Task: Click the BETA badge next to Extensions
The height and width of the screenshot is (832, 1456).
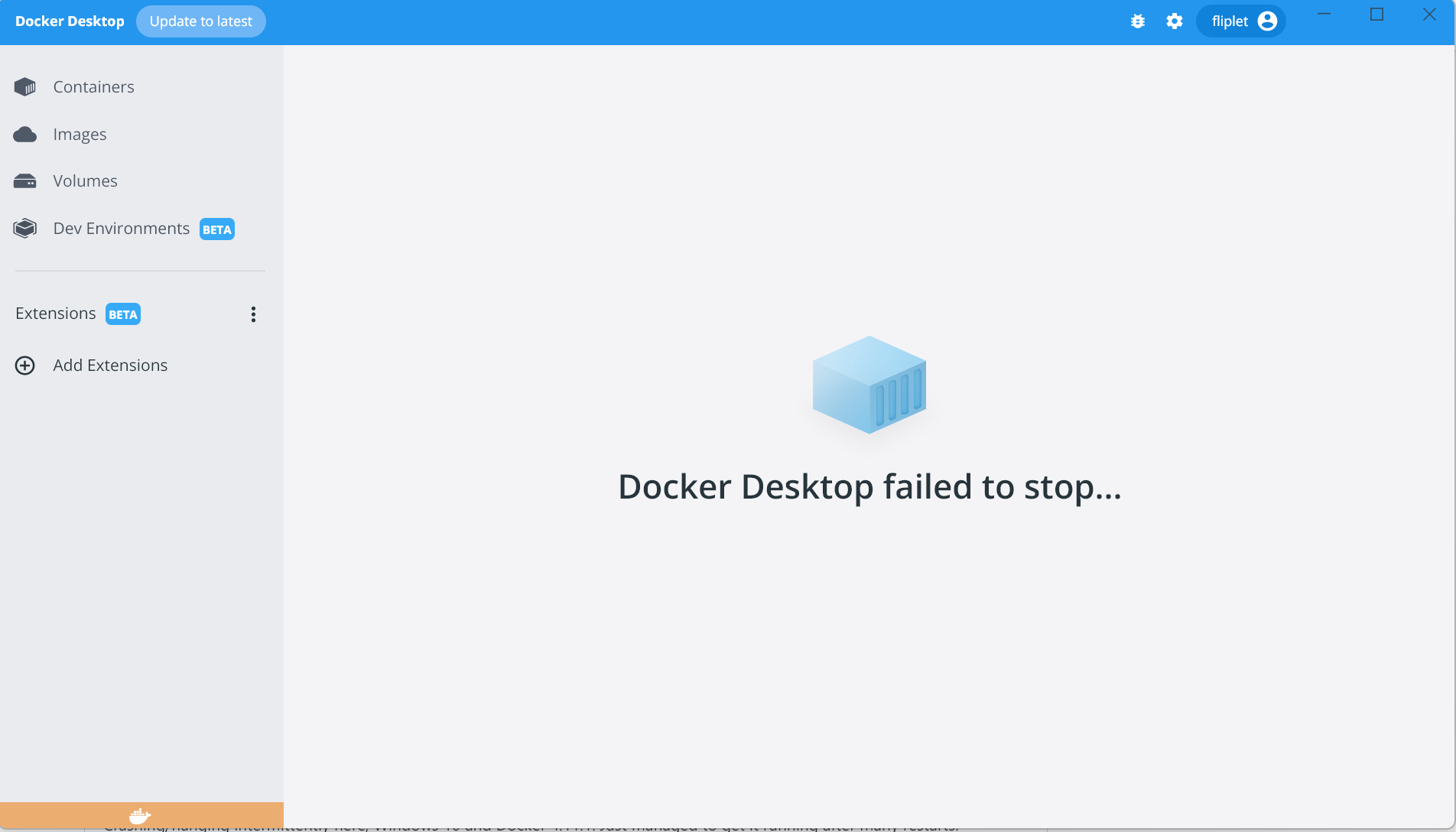Action: tap(122, 314)
